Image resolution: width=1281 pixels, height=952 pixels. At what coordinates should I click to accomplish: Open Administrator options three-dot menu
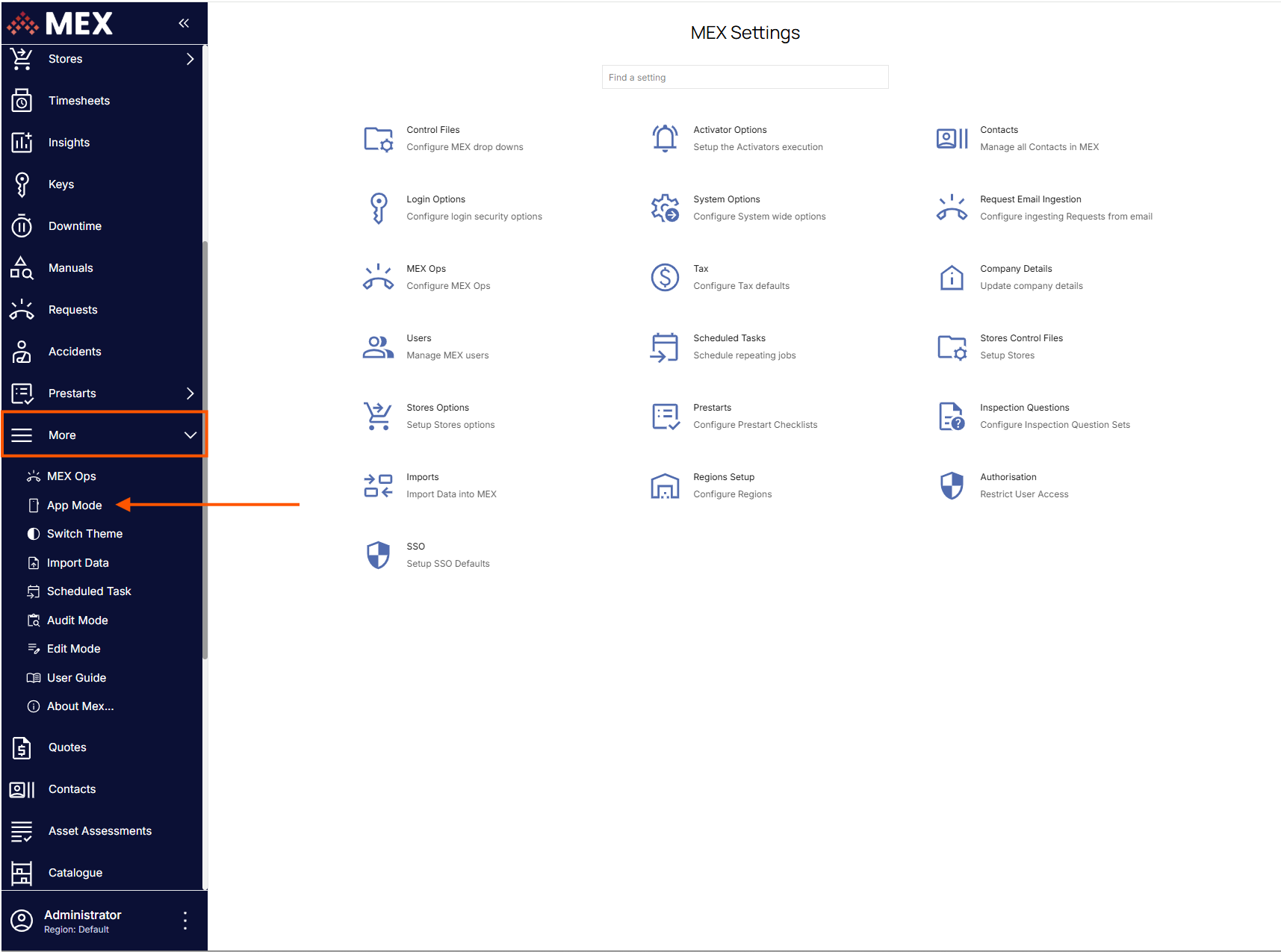point(185,921)
